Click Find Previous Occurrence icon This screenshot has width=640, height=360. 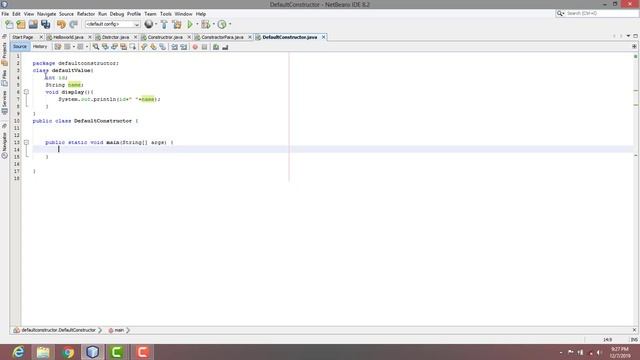[105, 47]
